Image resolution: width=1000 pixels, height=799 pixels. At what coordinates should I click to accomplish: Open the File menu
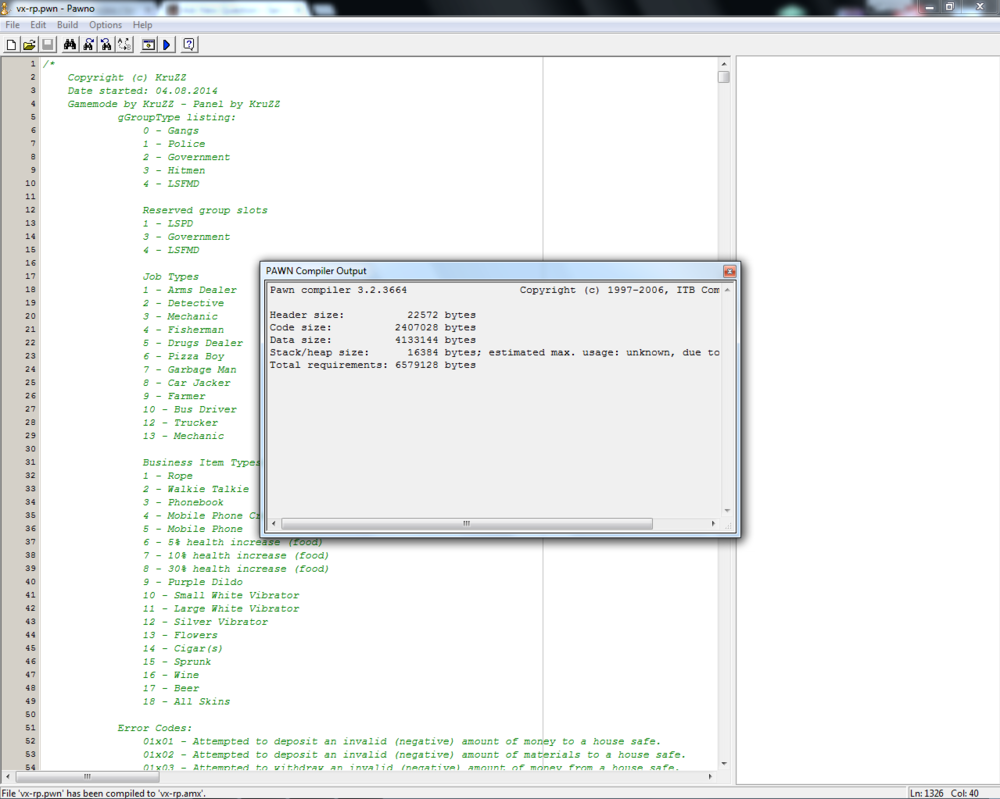(x=12, y=25)
